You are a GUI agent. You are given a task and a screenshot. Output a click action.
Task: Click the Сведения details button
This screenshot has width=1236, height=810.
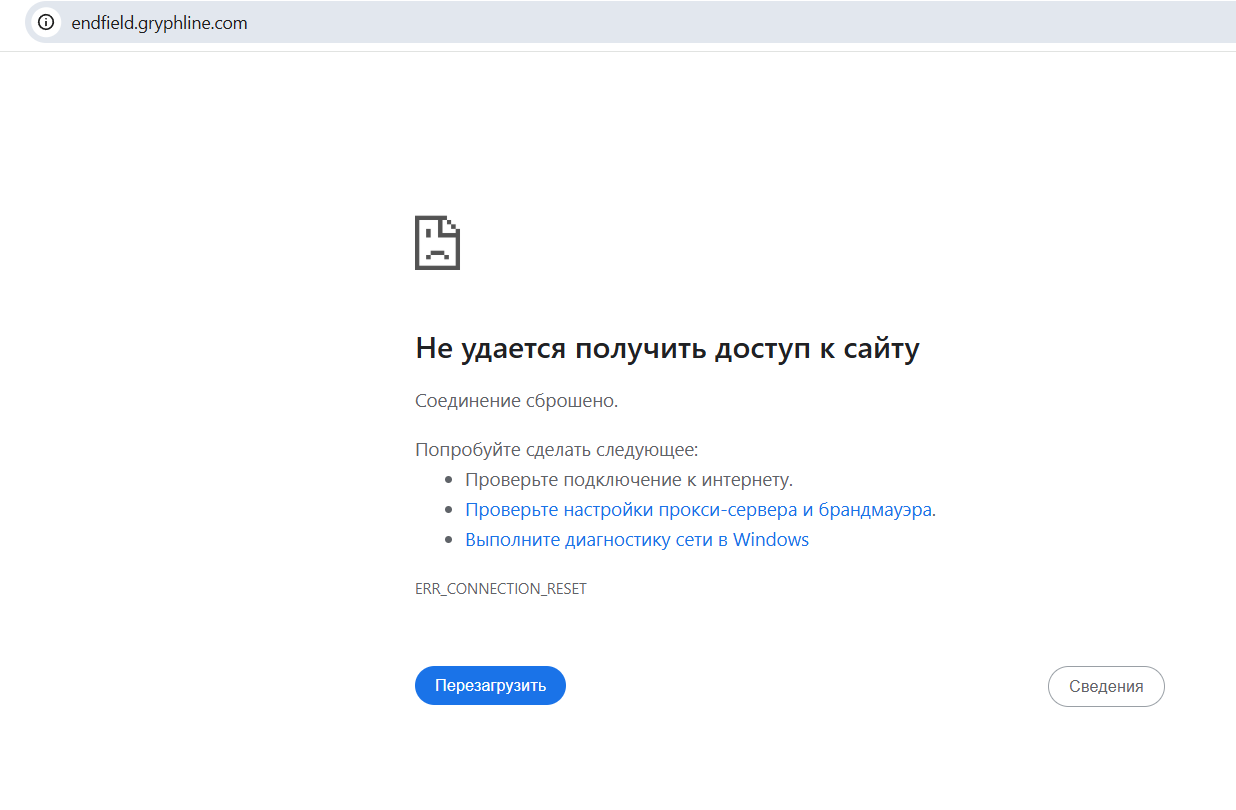[1106, 687]
